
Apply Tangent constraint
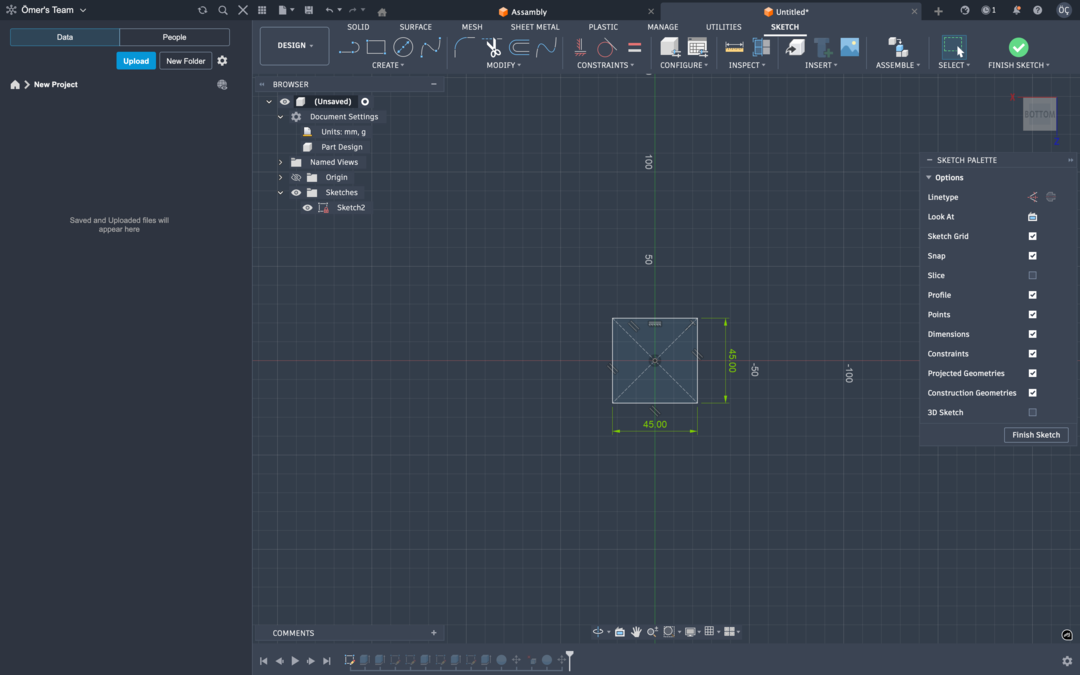606,47
